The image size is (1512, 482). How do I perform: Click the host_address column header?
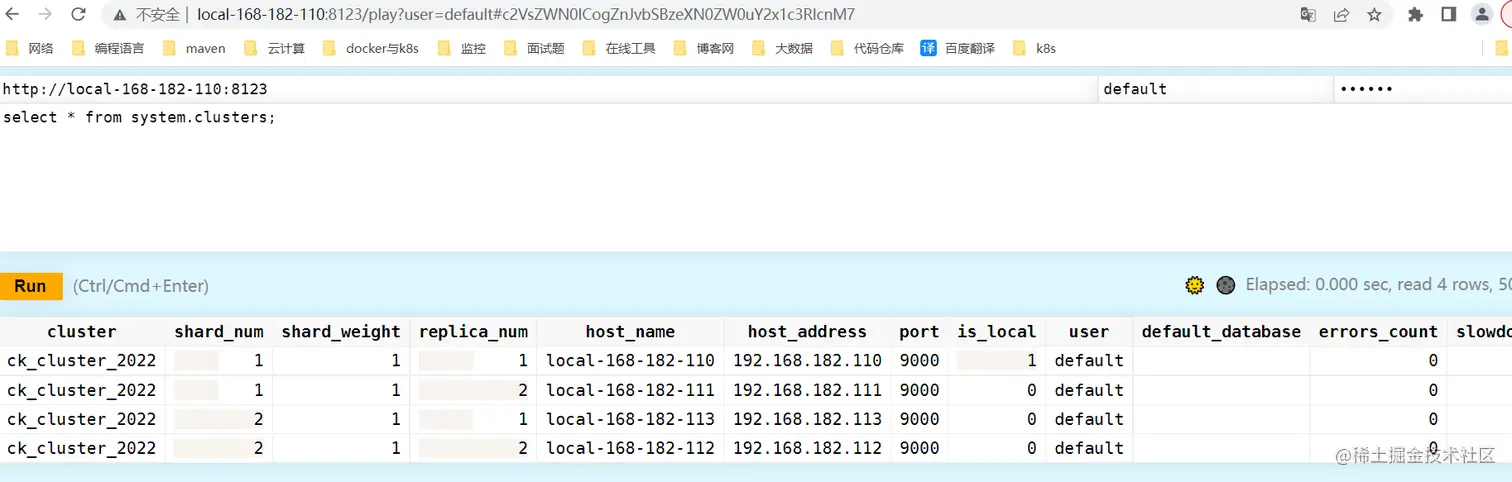pos(807,332)
